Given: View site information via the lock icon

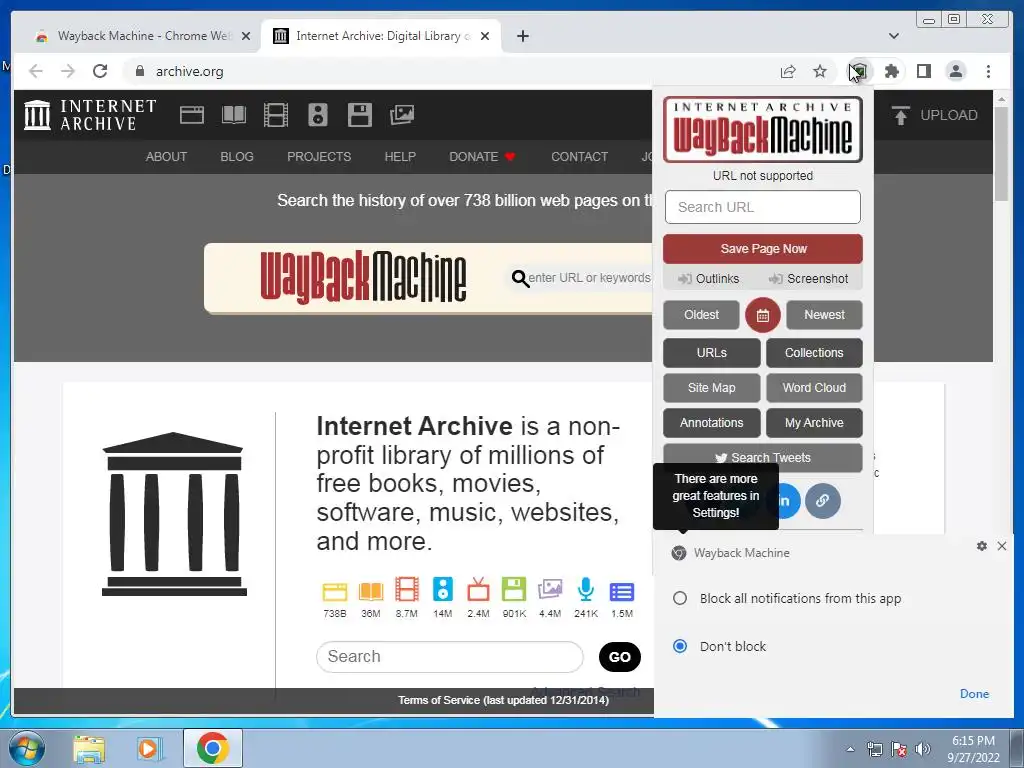Looking at the screenshot, I should [x=139, y=71].
